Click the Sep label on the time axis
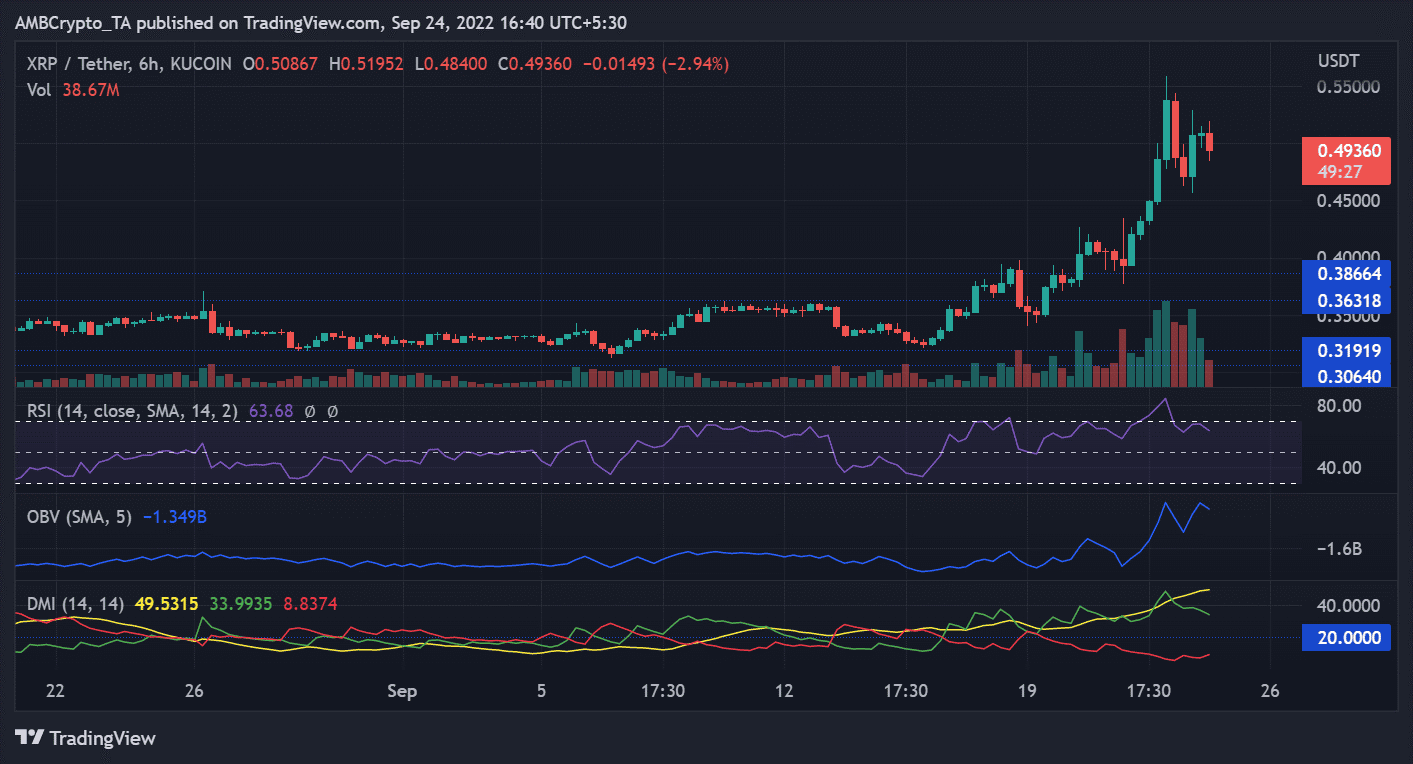Viewport: 1413px width, 764px height. pyautogui.click(x=402, y=690)
